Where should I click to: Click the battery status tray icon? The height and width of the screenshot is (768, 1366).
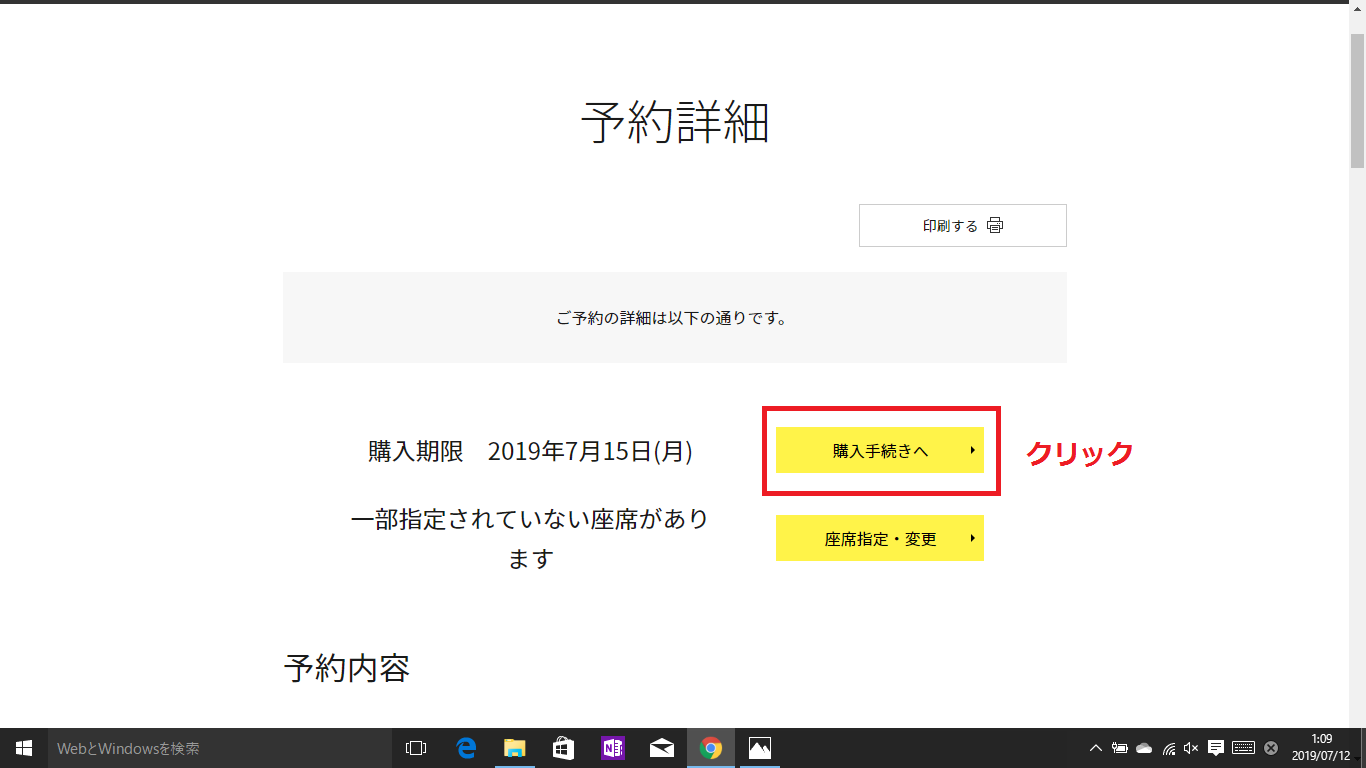tap(1120, 748)
